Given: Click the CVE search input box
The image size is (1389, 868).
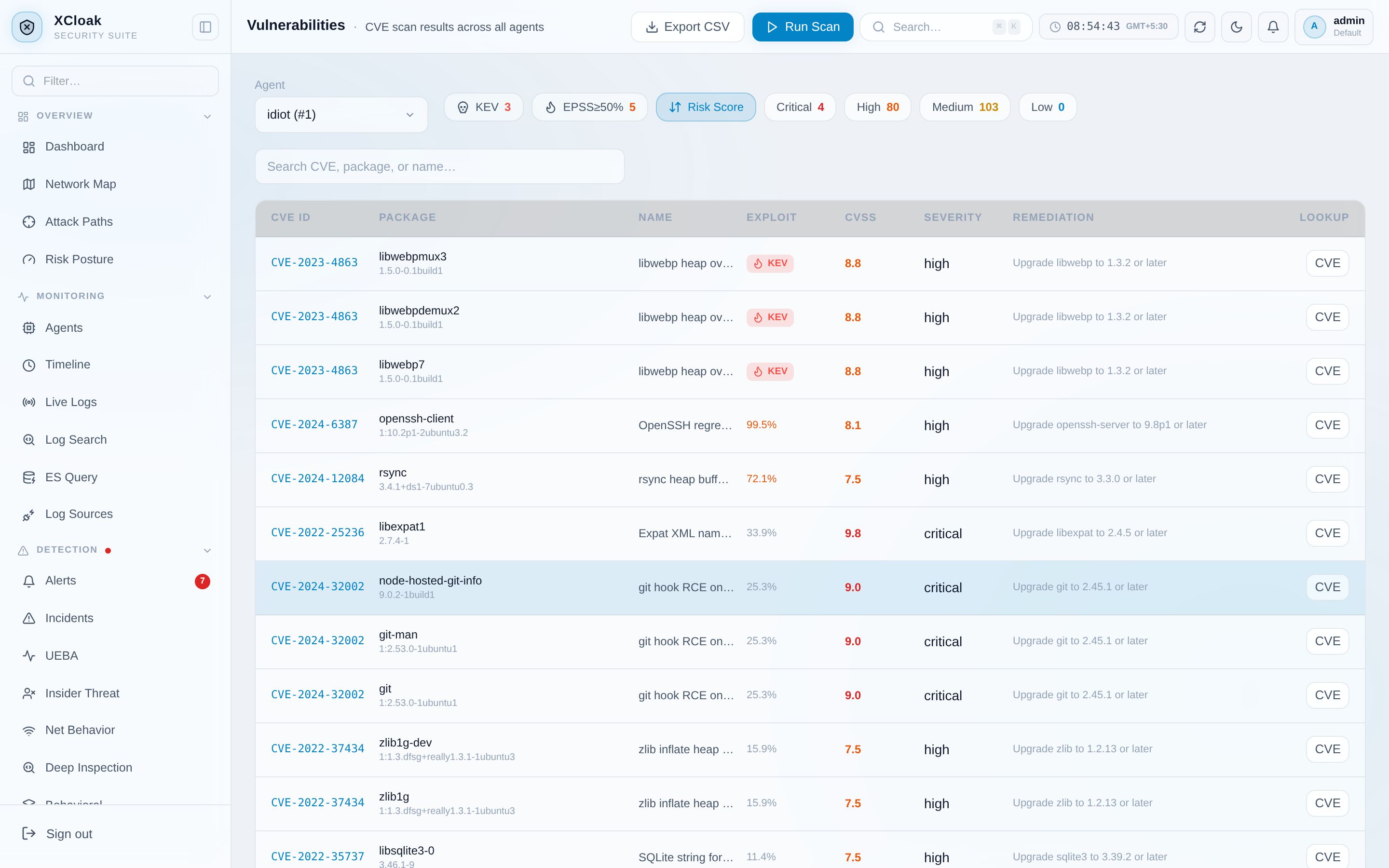Looking at the screenshot, I should tap(440, 166).
